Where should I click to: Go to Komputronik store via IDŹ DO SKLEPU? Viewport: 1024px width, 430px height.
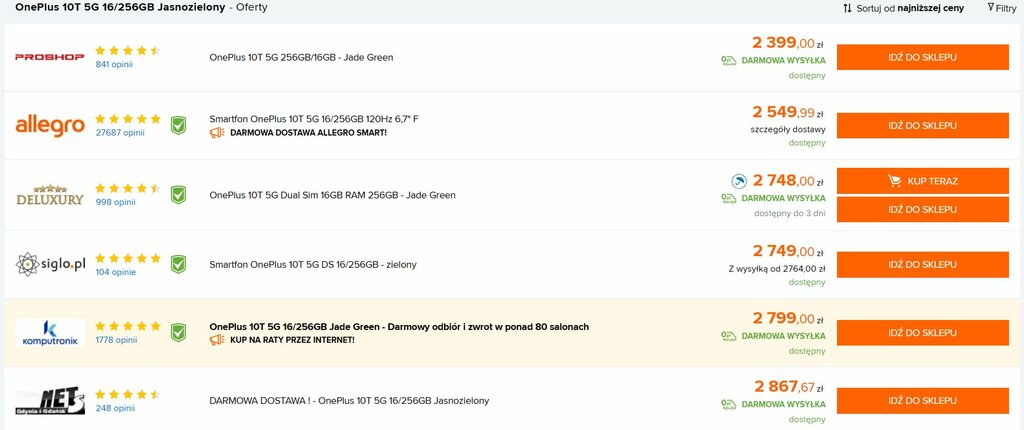pyautogui.click(x=922, y=333)
